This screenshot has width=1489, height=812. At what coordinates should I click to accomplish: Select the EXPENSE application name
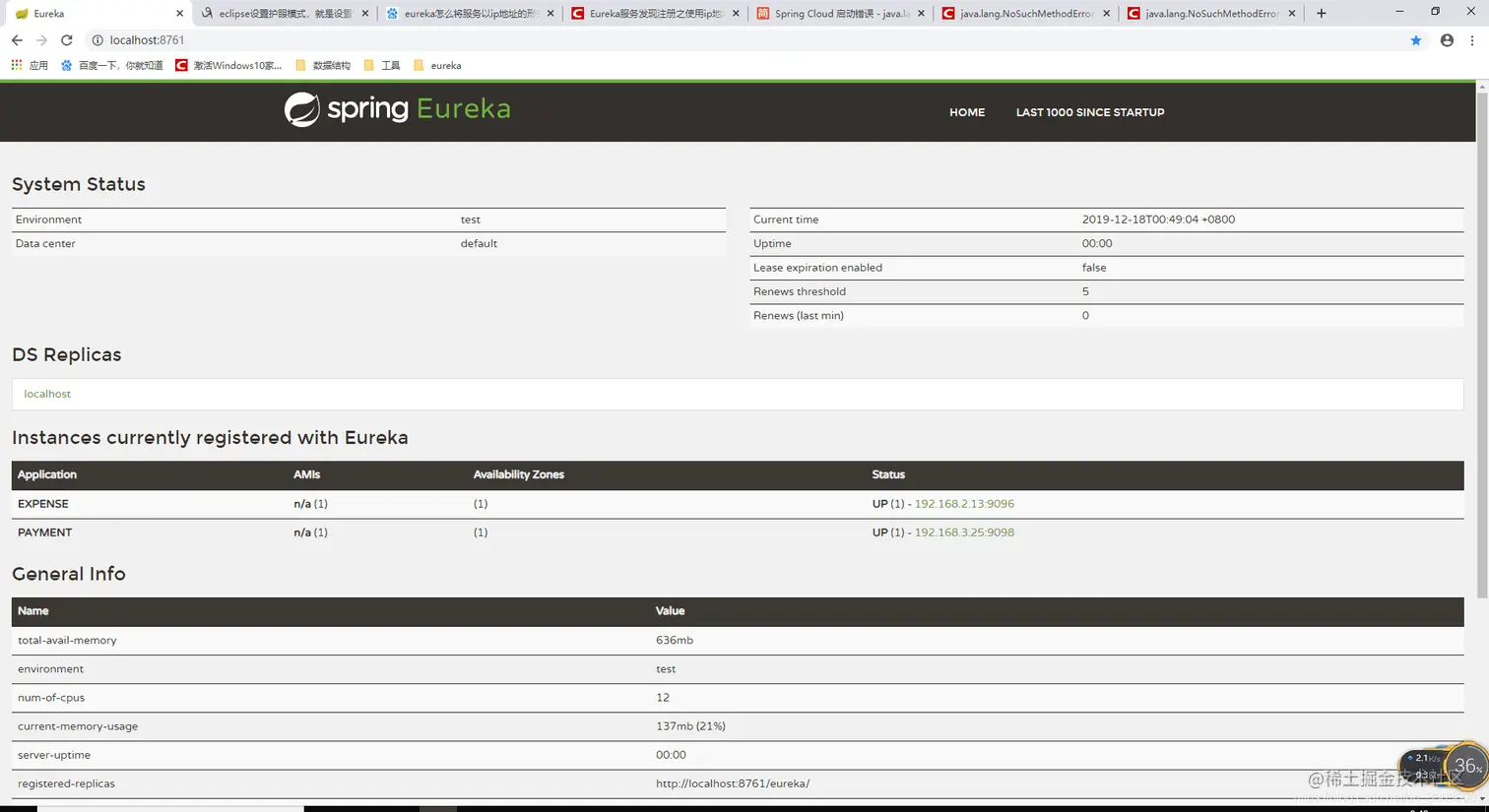(43, 504)
